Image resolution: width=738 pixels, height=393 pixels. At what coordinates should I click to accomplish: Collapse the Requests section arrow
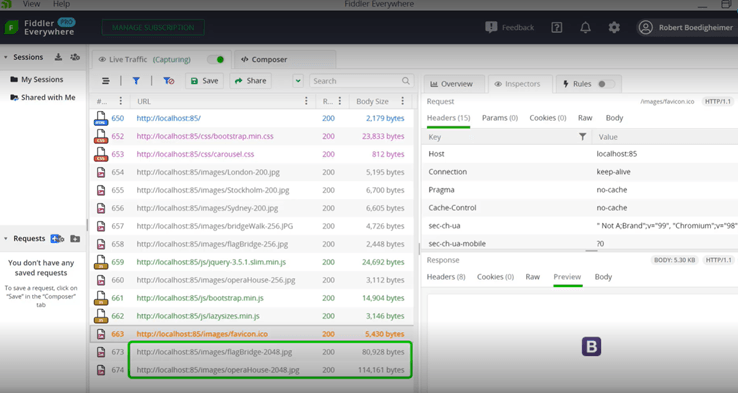coord(6,239)
